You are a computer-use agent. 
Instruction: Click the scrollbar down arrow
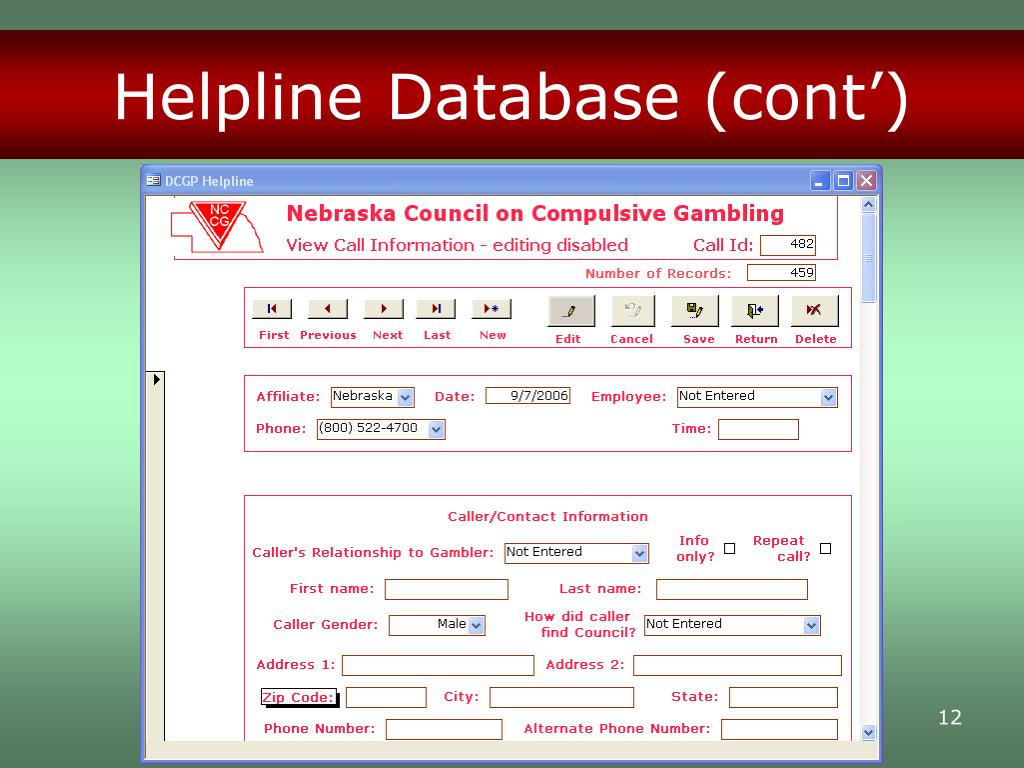click(x=868, y=732)
